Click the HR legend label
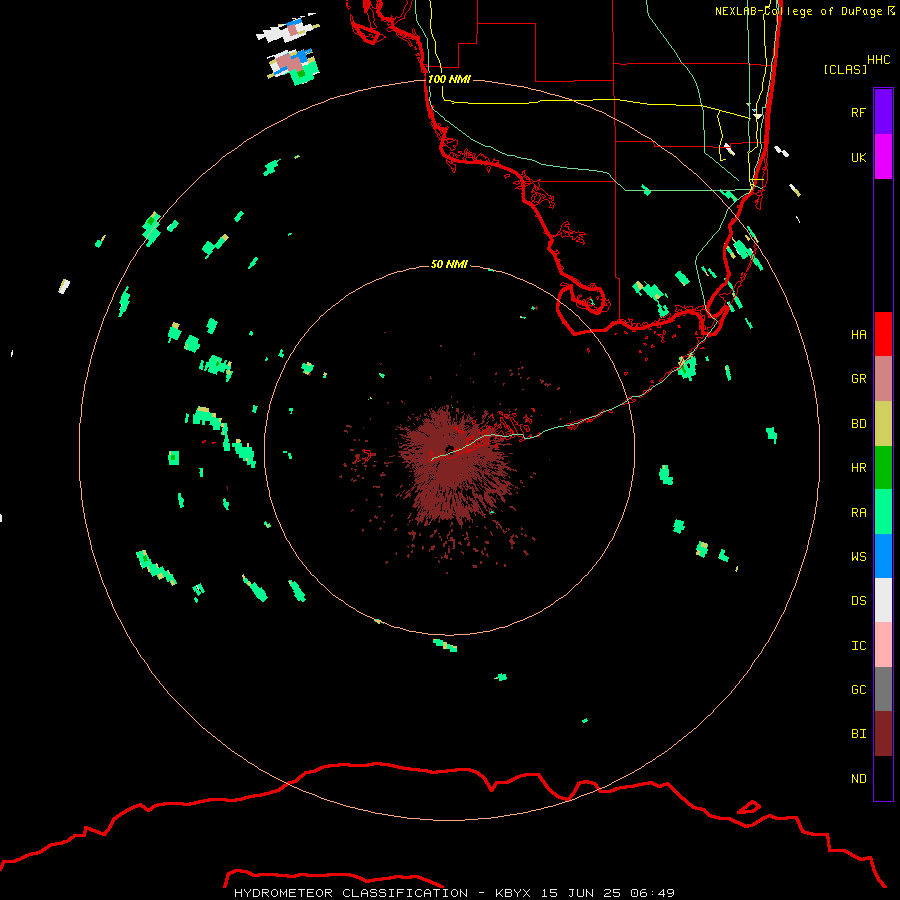 [858, 468]
